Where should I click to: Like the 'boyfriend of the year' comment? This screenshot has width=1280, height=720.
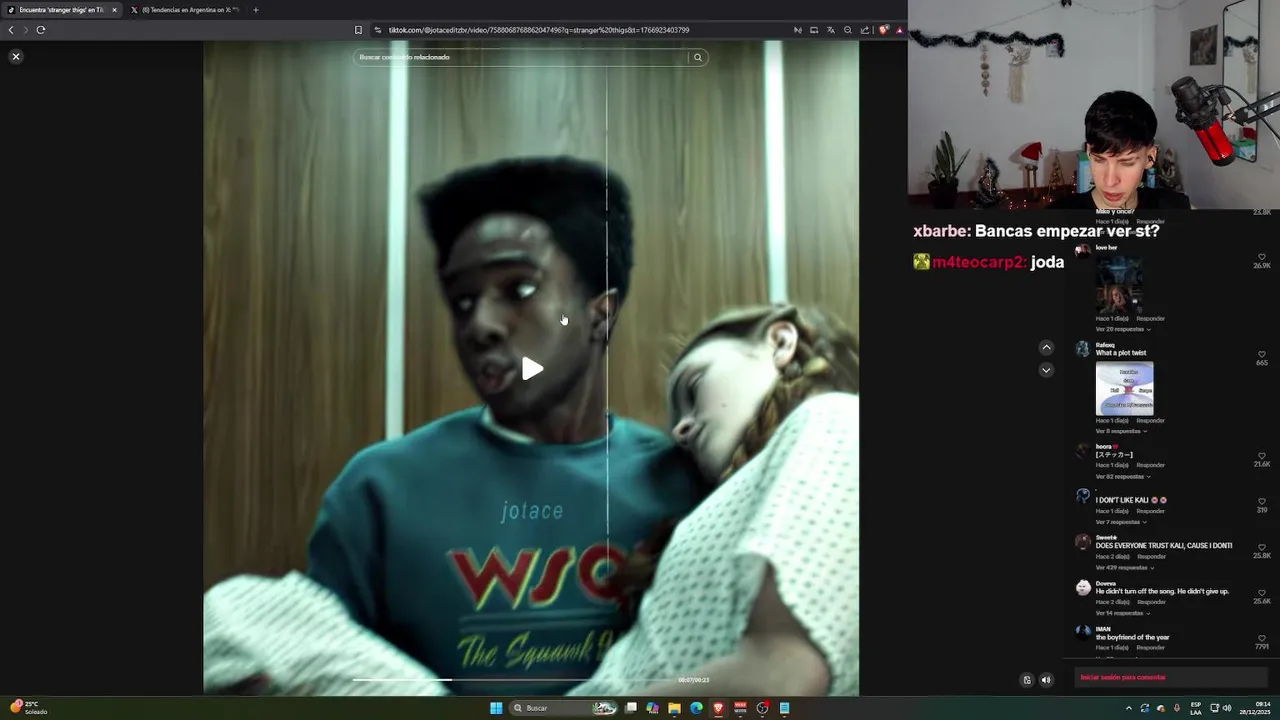(1262, 638)
